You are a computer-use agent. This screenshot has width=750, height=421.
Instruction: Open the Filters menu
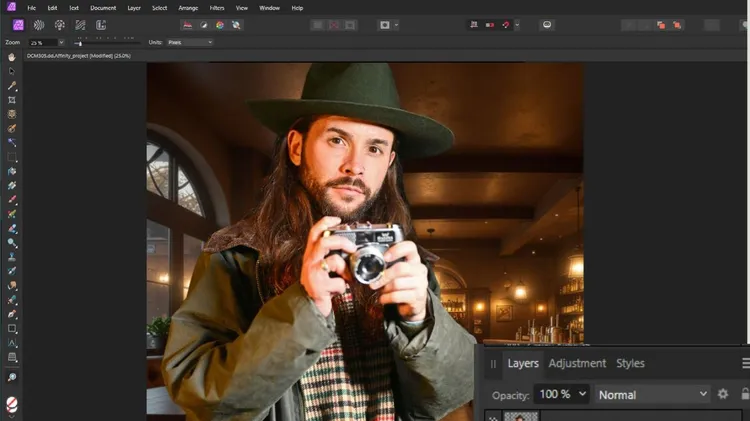click(217, 8)
